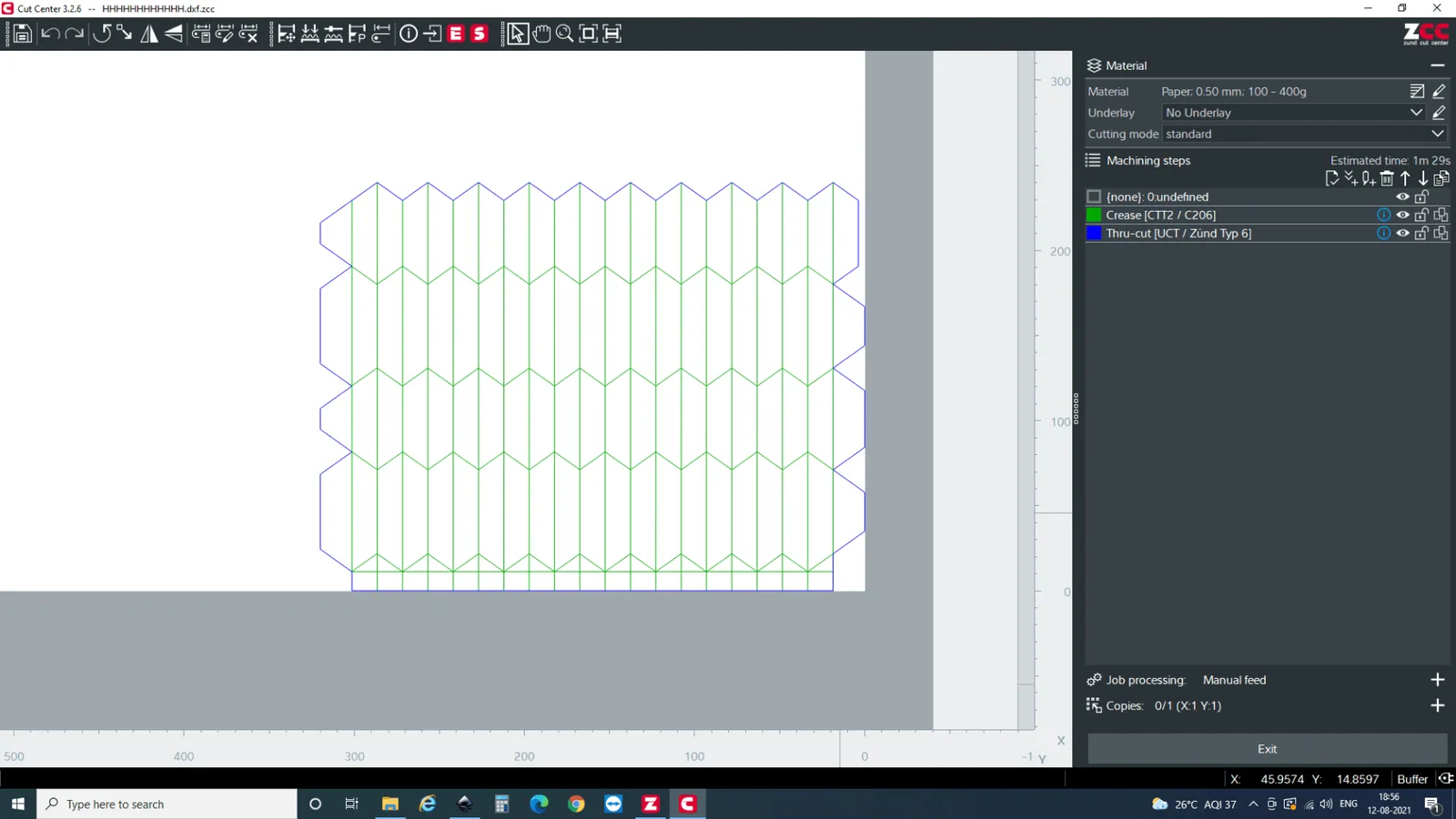Click the copy machining steps icon
Image resolution: width=1456 pixels, height=819 pixels.
point(1441,178)
